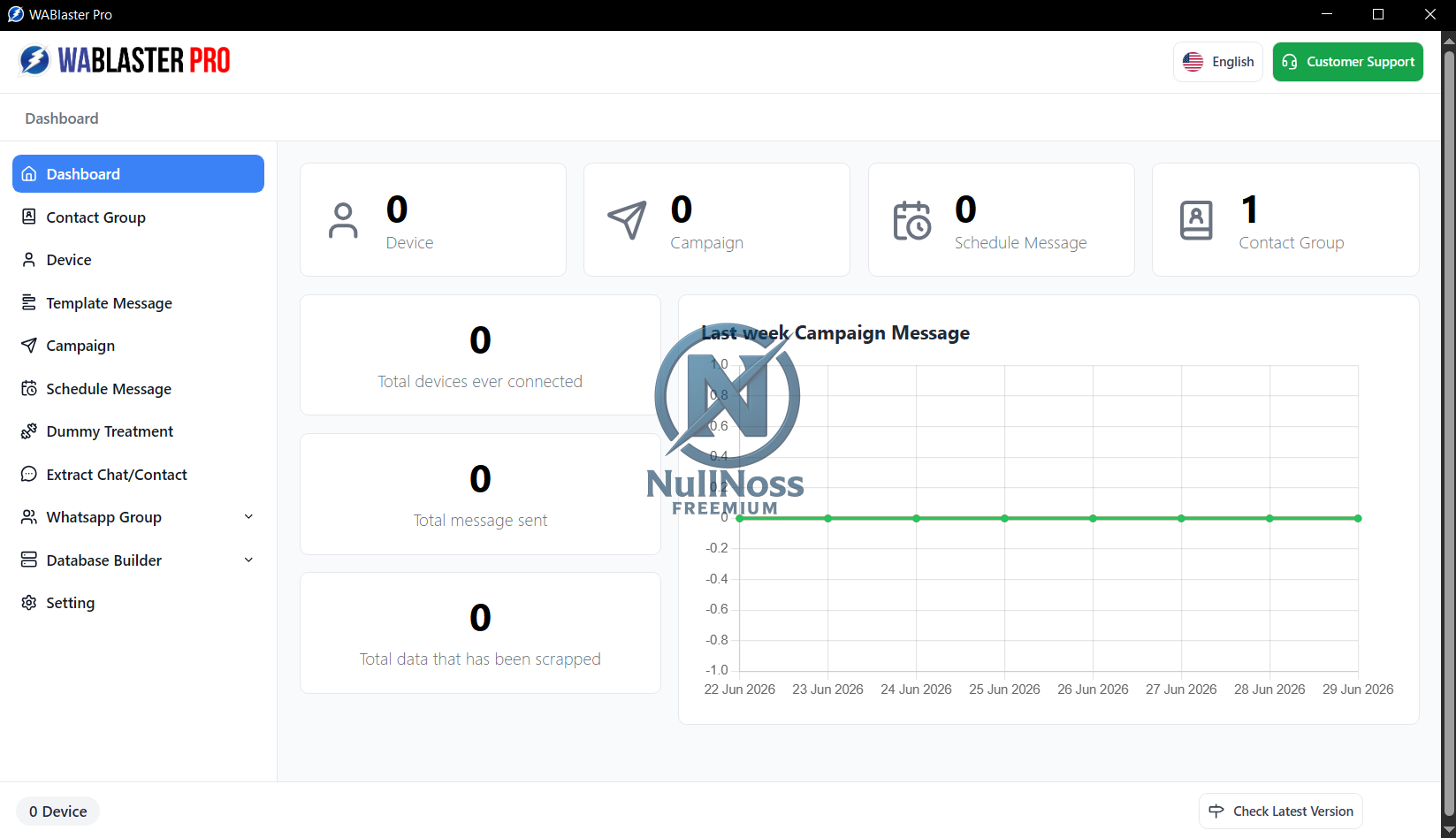Open the Device menu entry

pos(138,260)
